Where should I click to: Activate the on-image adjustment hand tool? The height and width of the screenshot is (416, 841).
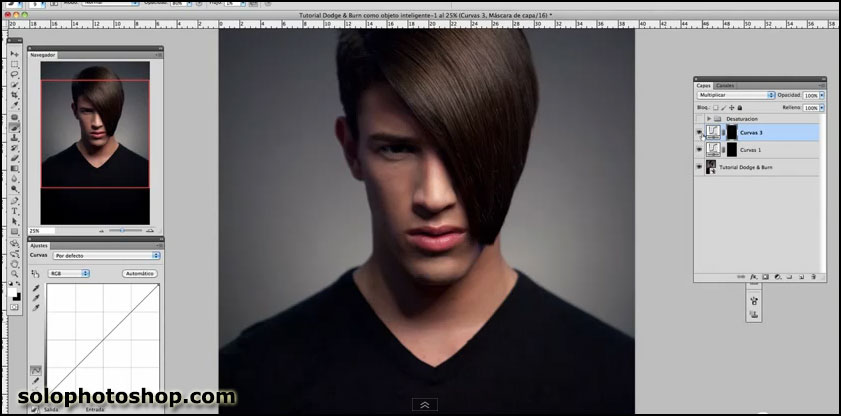(35, 273)
